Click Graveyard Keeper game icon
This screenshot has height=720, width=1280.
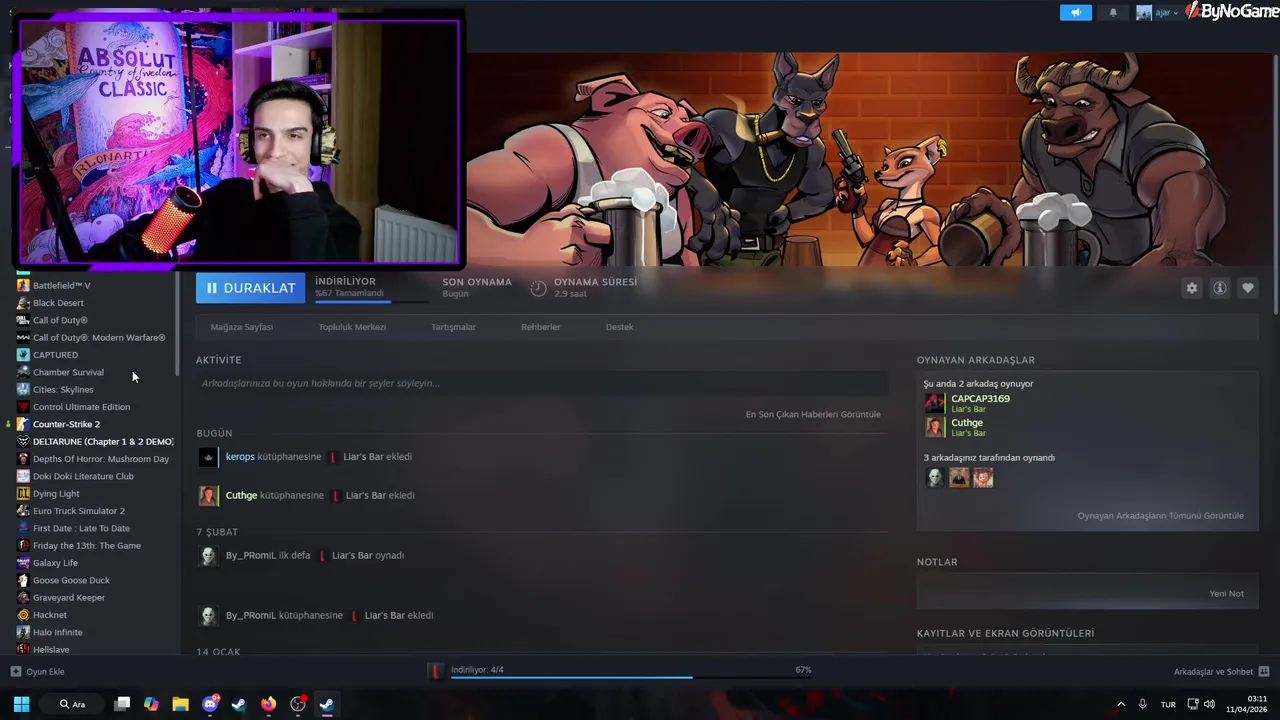[x=23, y=598]
